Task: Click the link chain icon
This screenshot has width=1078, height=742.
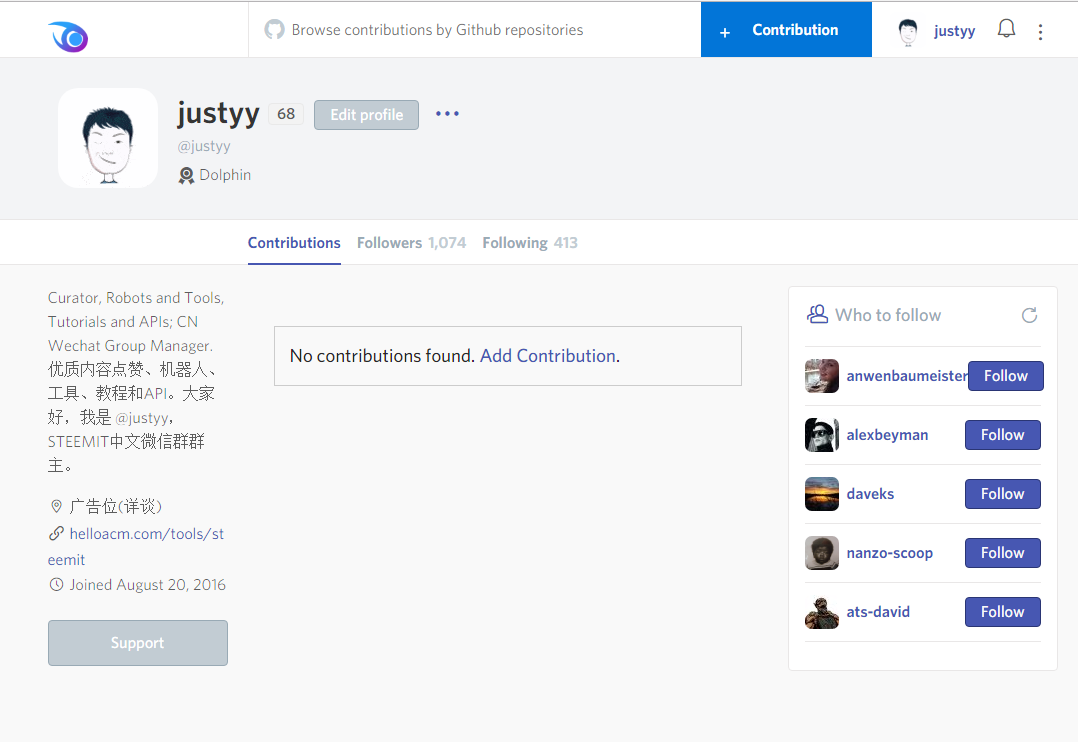Action: pyautogui.click(x=56, y=533)
